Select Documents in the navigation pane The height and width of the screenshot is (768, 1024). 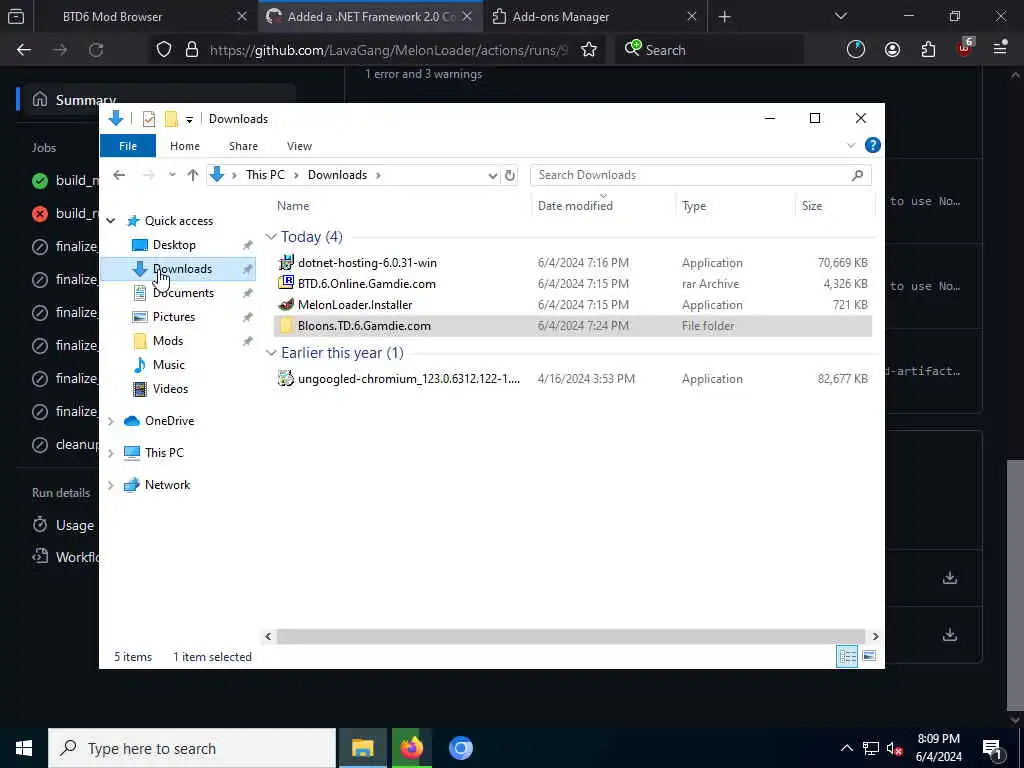point(183,293)
